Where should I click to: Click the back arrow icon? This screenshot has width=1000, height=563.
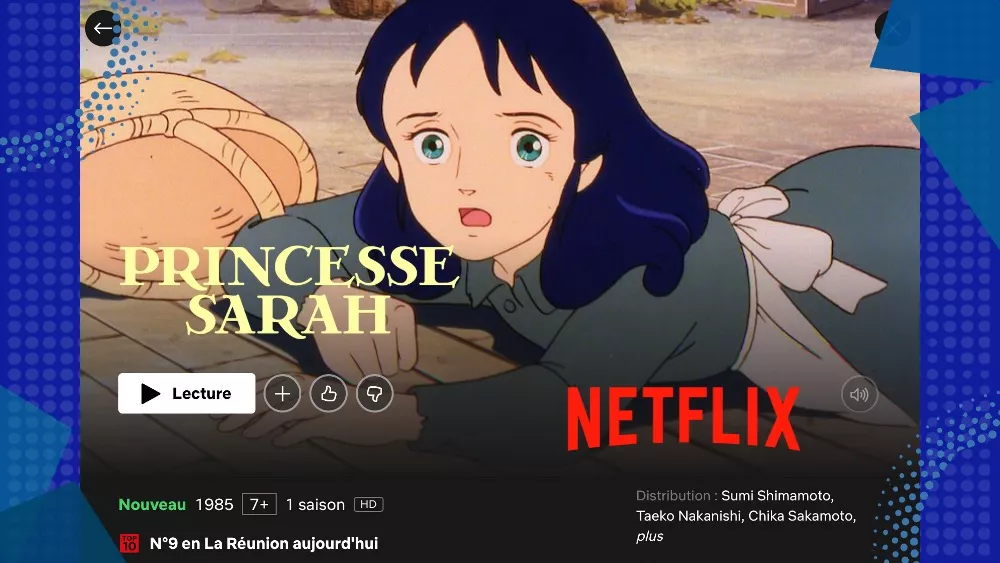tap(103, 28)
